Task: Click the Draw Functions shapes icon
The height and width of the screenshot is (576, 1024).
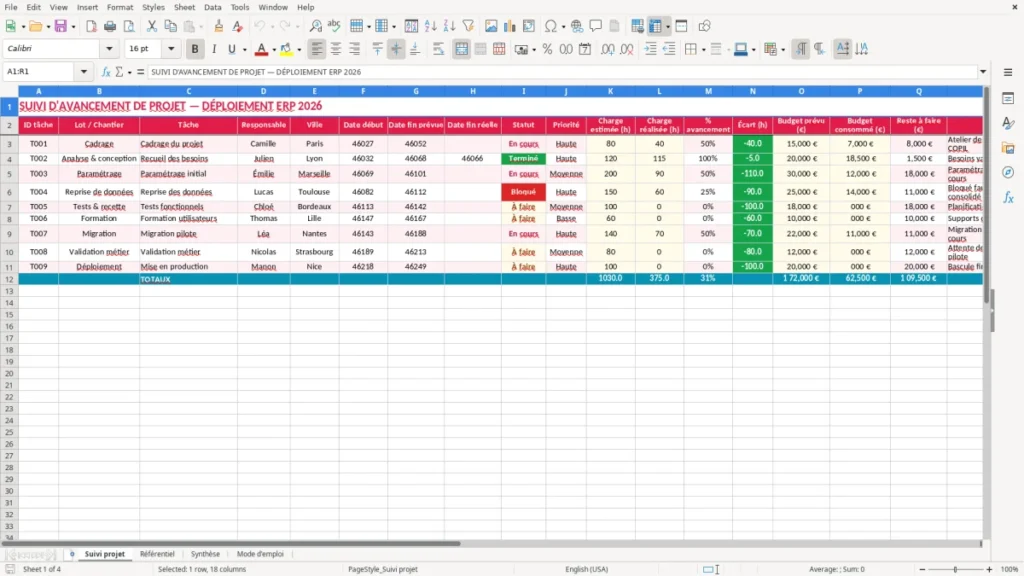Action: [x=704, y=26]
